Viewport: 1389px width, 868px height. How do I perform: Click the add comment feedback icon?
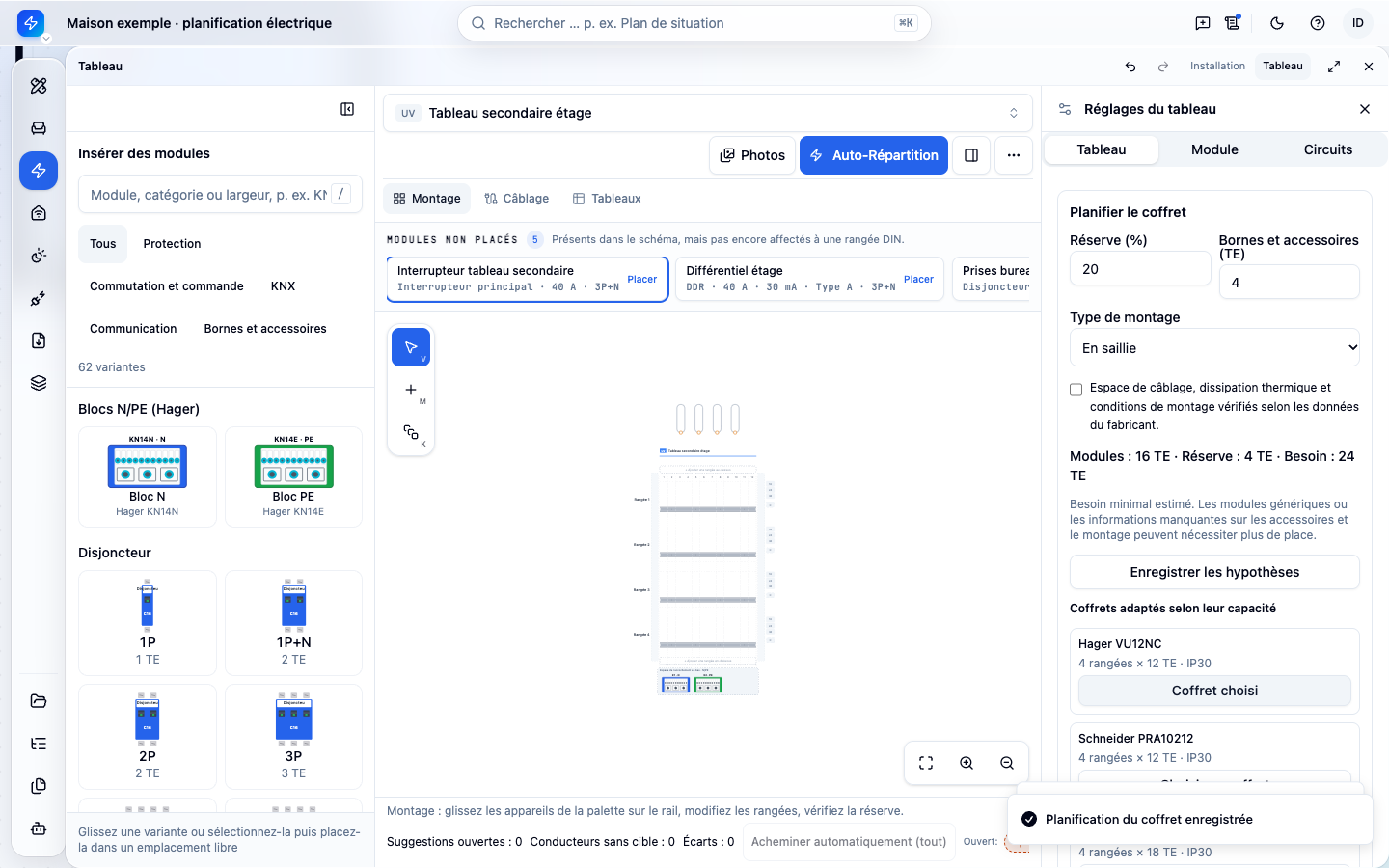click(1203, 23)
